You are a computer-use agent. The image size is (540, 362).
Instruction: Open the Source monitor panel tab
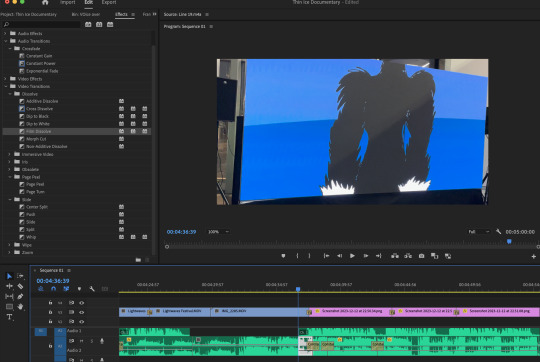(183, 14)
